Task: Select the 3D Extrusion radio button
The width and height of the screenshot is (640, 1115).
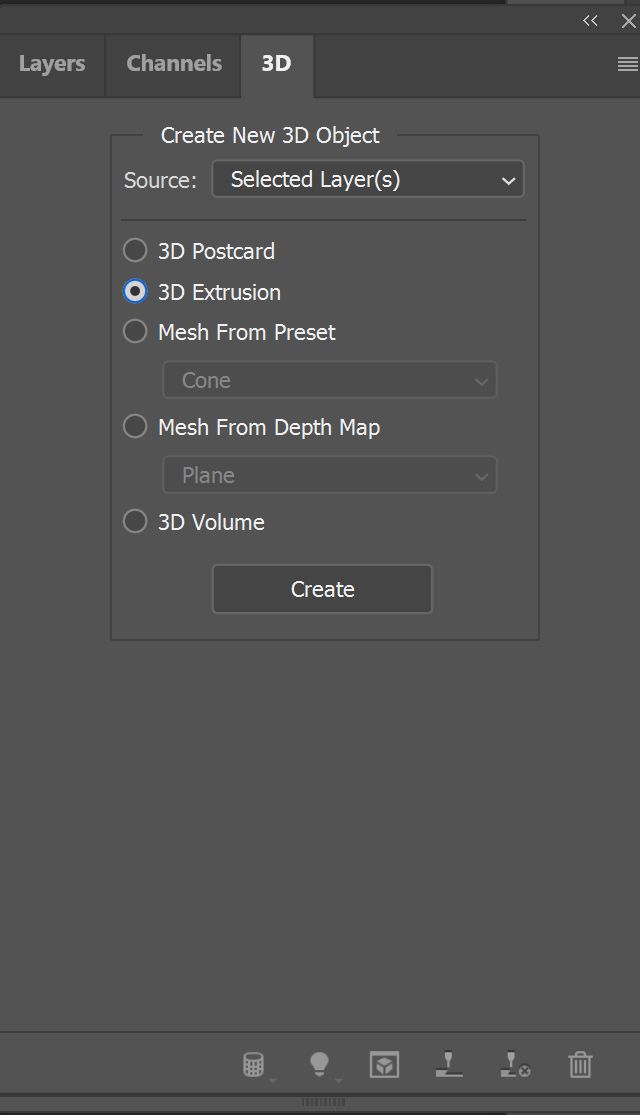Action: click(x=135, y=292)
